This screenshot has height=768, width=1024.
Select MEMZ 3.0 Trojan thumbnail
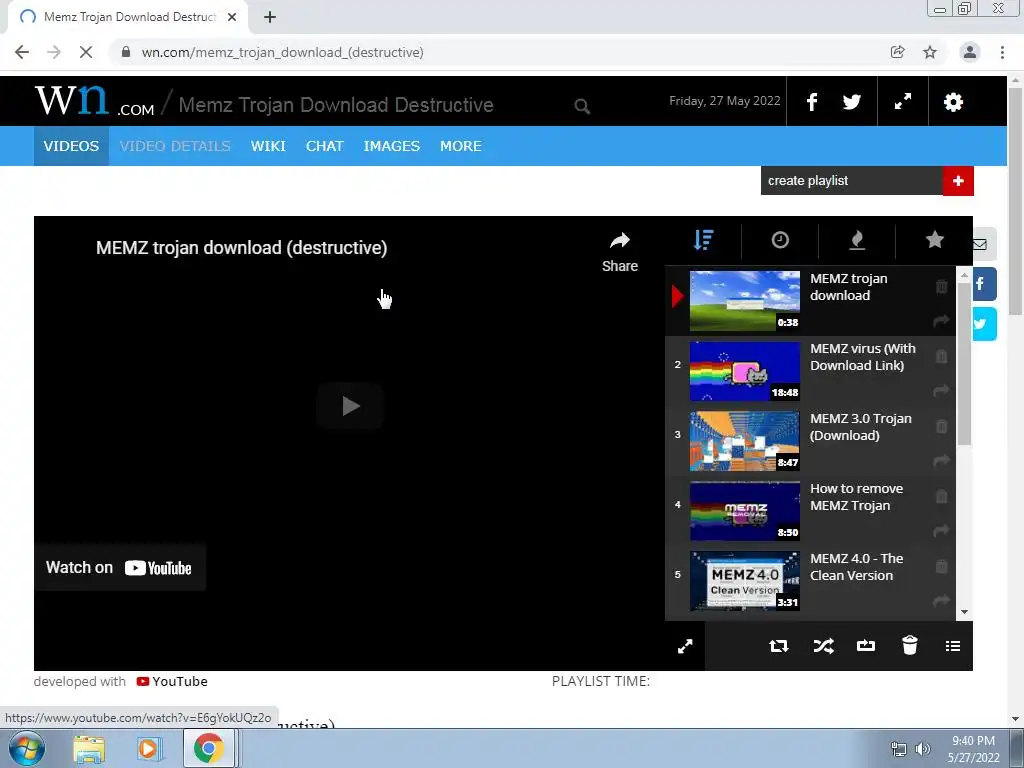[x=744, y=440]
